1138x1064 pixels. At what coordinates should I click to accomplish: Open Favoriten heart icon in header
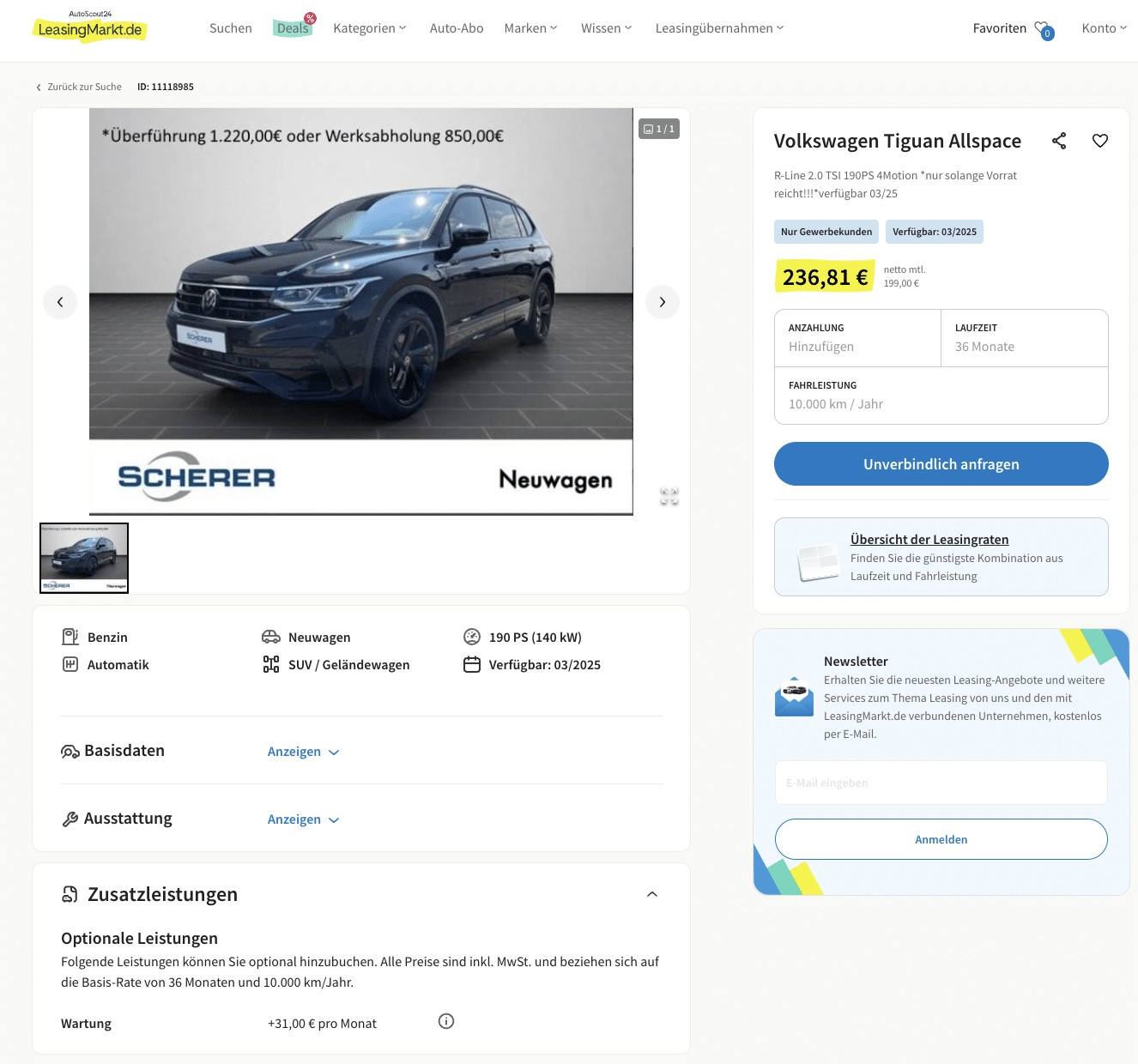pyautogui.click(x=1044, y=30)
